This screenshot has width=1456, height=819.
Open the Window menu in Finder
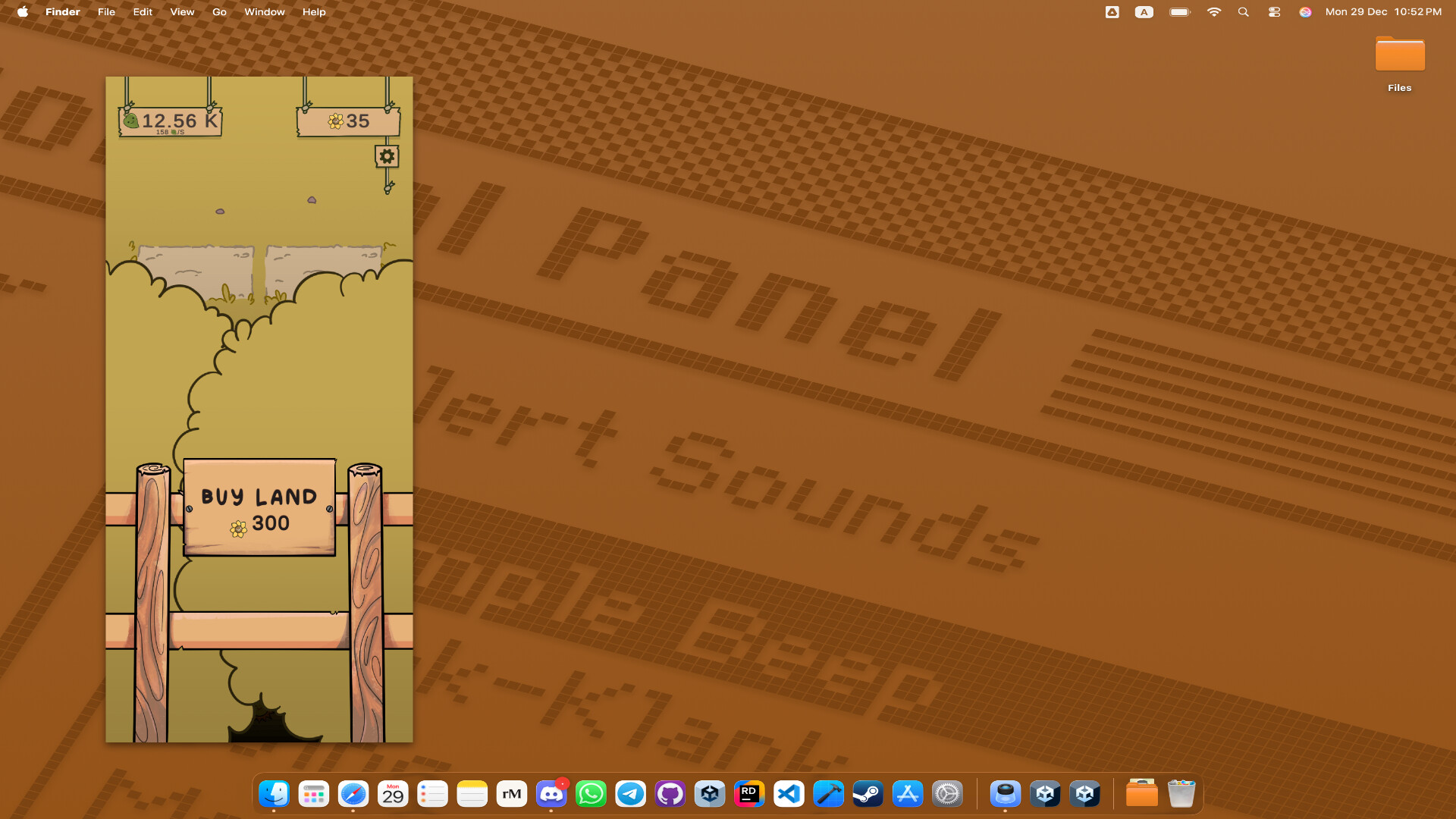(x=264, y=11)
